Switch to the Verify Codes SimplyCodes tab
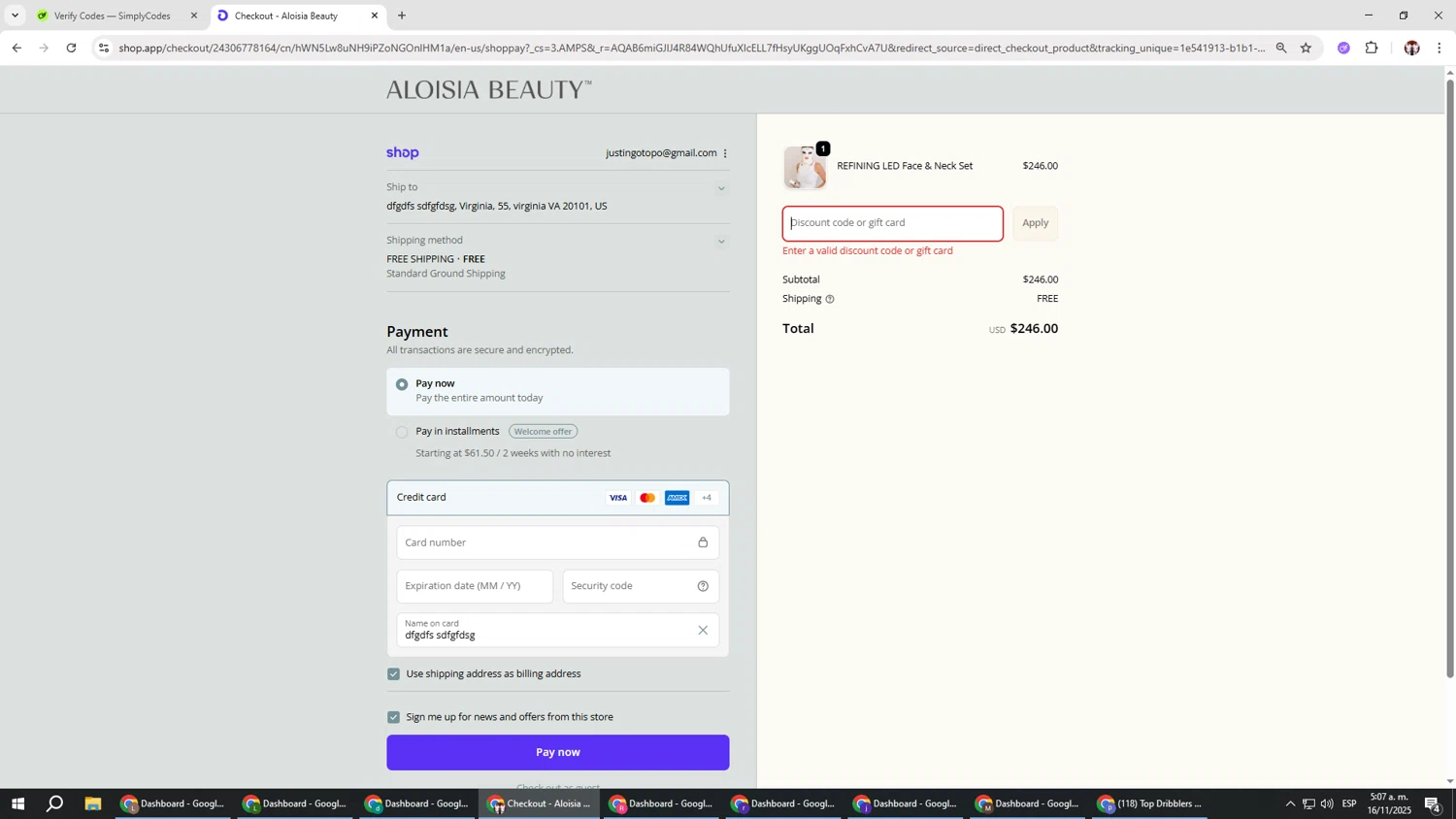Screen dimensions: 1456x819 (x=115, y=16)
